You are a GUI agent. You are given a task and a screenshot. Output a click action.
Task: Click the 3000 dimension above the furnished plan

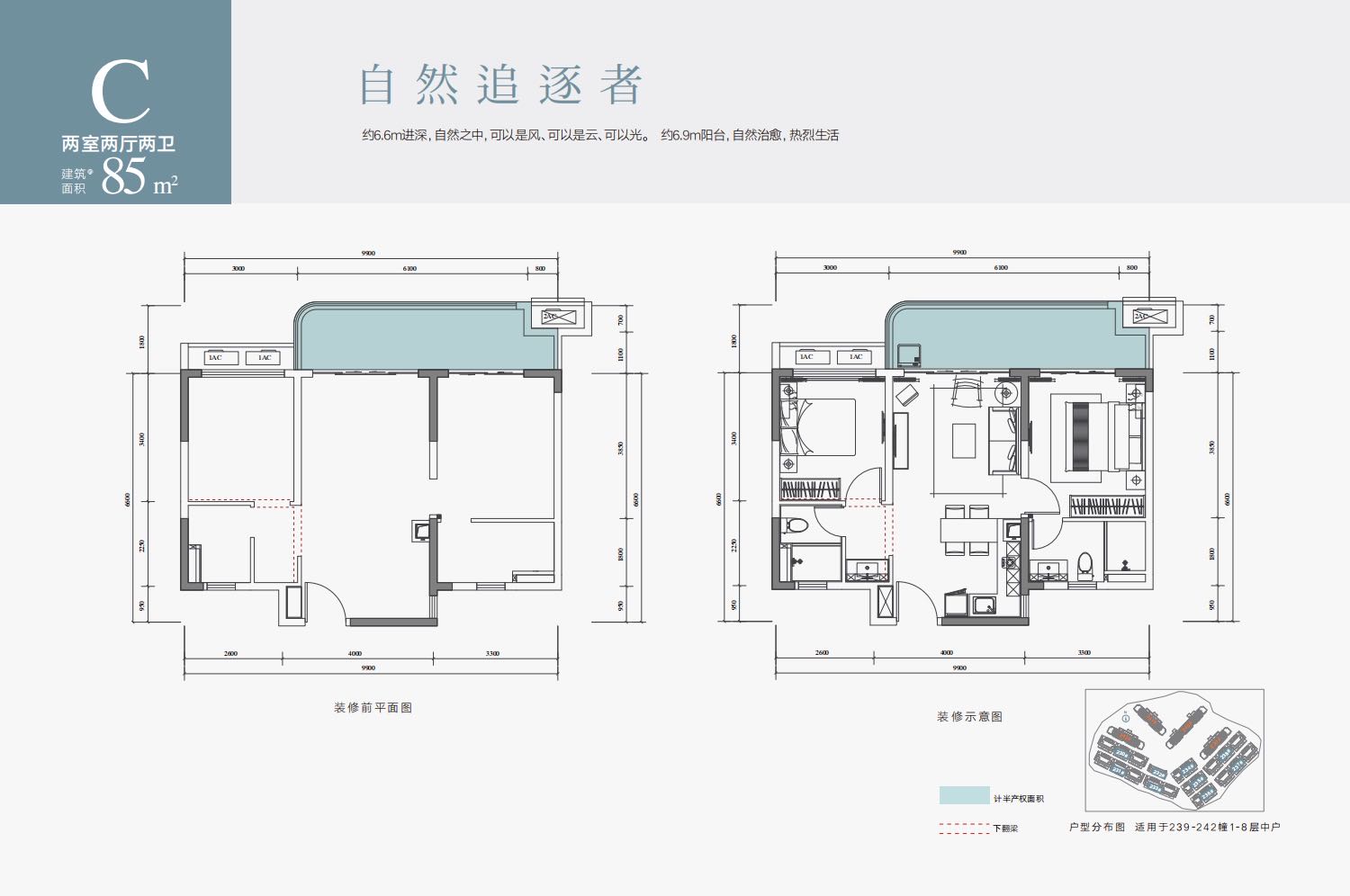pos(830,268)
